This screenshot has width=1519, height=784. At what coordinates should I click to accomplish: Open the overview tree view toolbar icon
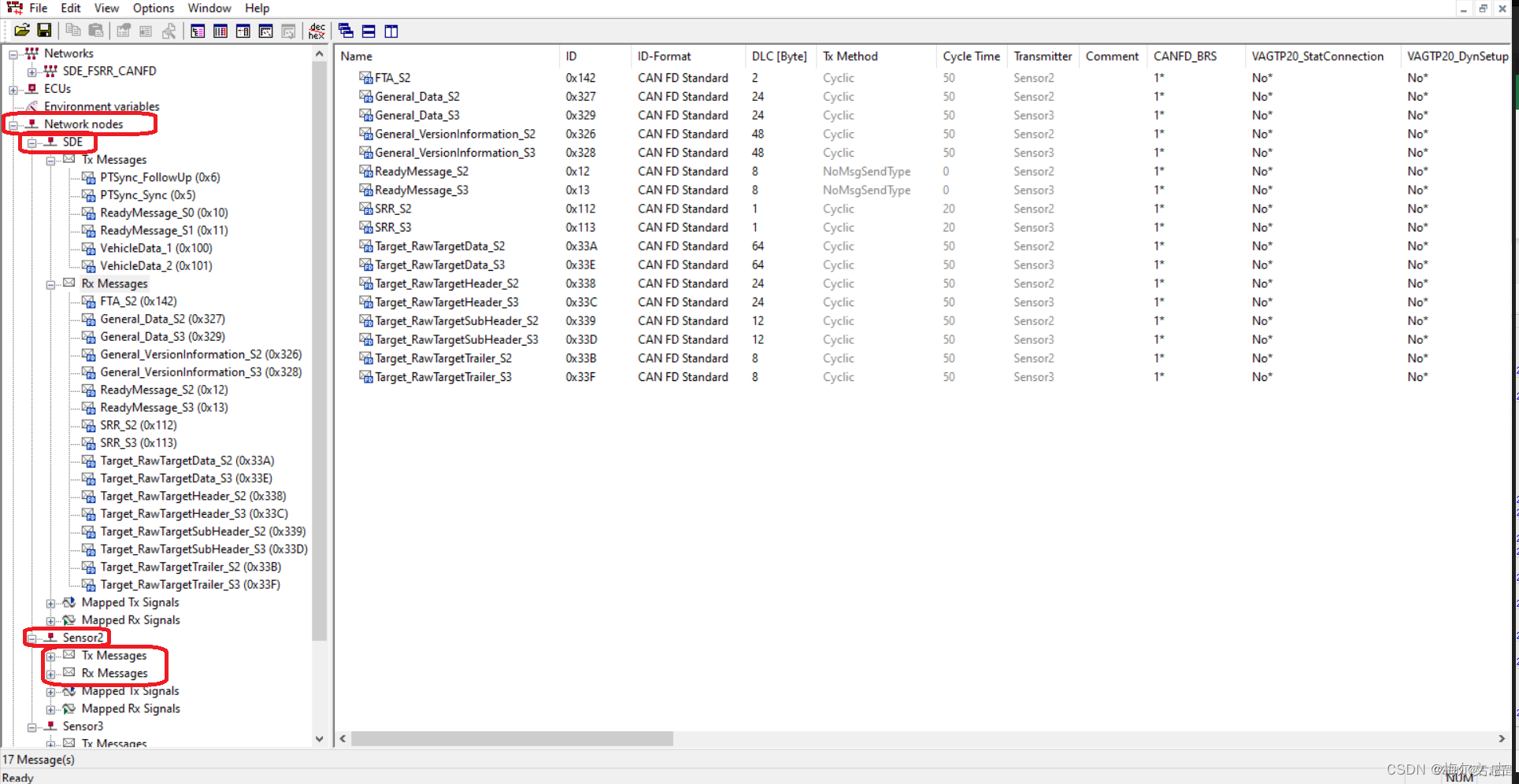[x=198, y=31]
